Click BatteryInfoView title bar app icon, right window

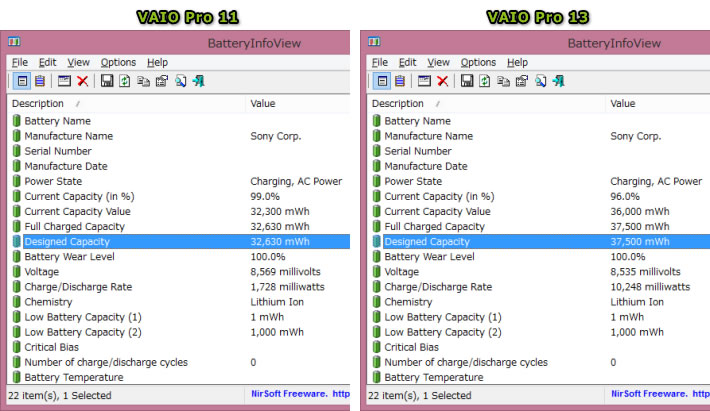pyautogui.click(x=374, y=42)
